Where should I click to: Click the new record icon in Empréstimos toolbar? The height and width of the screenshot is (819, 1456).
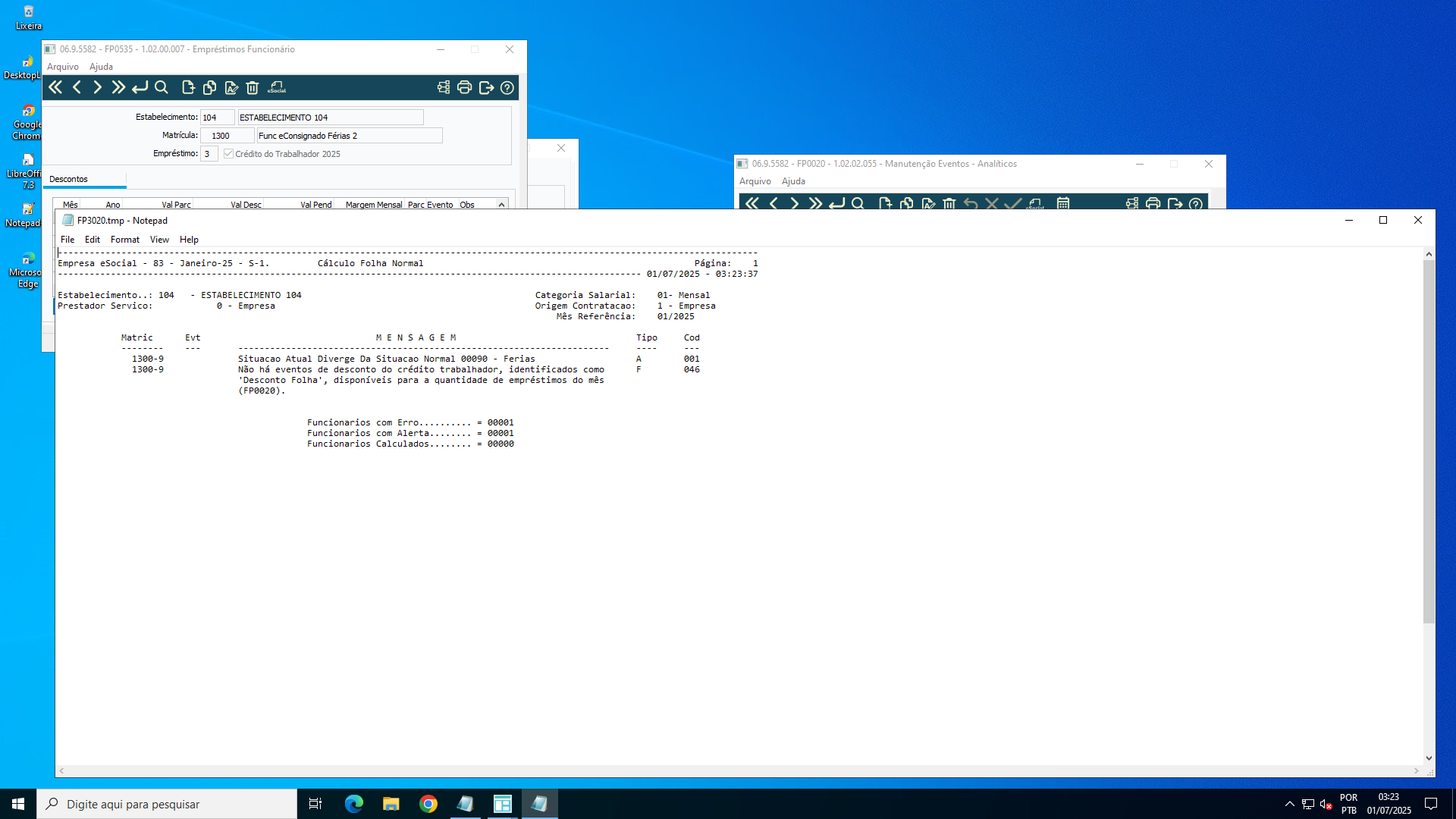point(188,88)
